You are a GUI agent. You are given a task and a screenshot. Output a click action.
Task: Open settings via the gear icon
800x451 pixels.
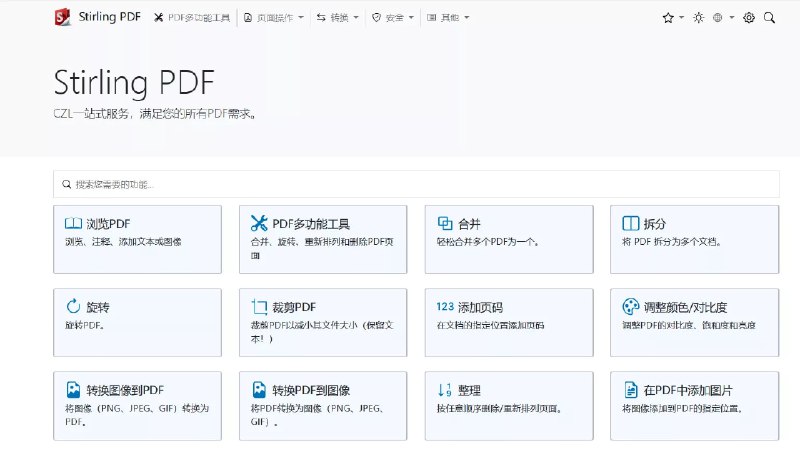(x=748, y=18)
